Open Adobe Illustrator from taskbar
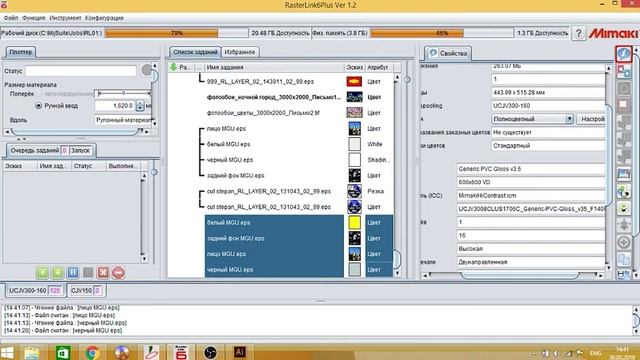640x360 pixels. (240, 352)
